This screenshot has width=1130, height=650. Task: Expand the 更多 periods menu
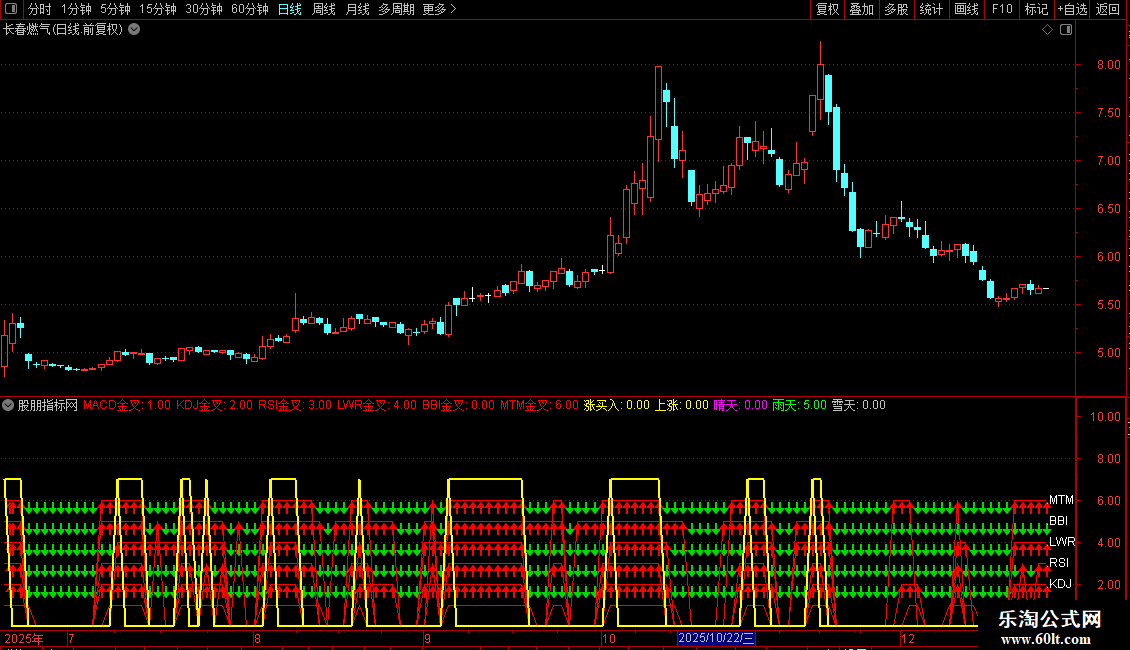pos(440,9)
